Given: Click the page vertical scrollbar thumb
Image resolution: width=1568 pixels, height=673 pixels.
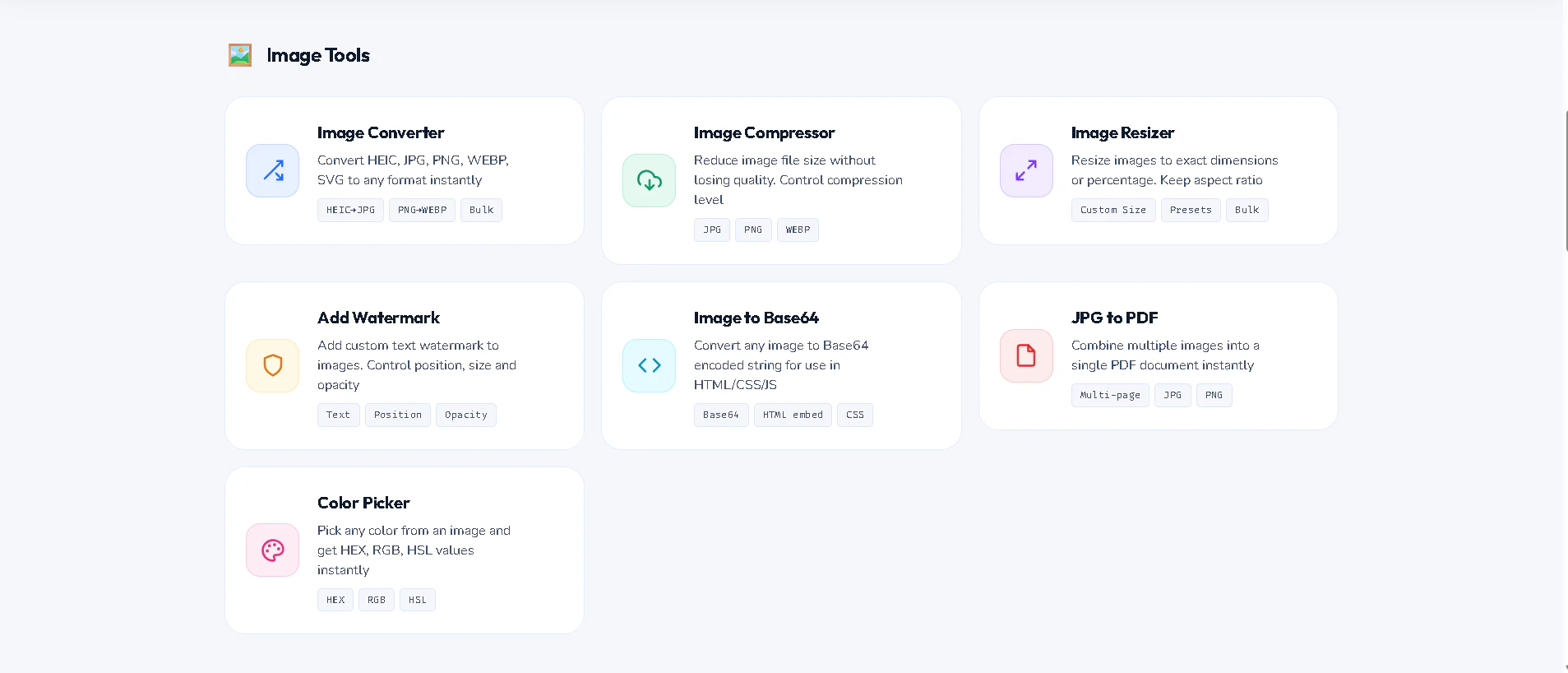Looking at the screenshot, I should [x=1566, y=181].
